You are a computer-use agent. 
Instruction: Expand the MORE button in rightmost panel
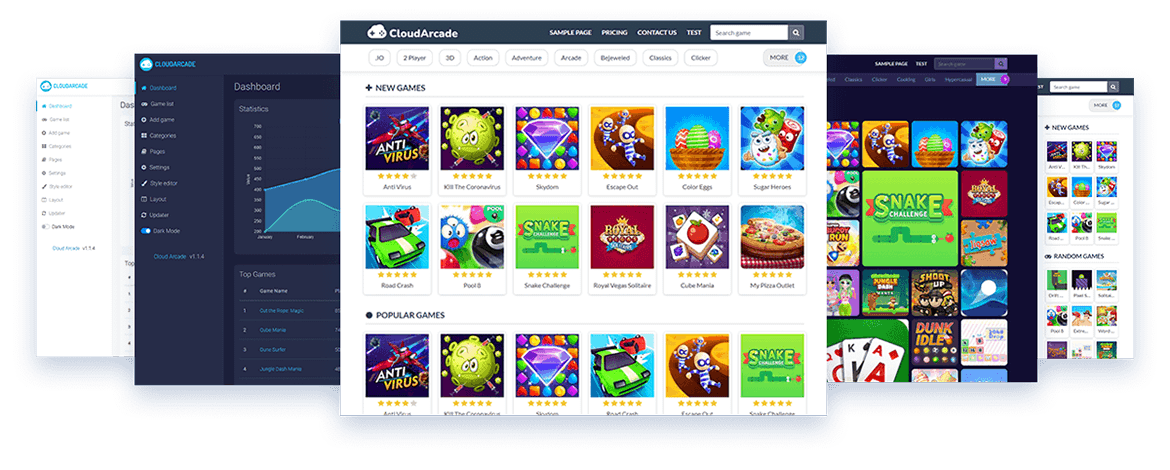[1105, 105]
